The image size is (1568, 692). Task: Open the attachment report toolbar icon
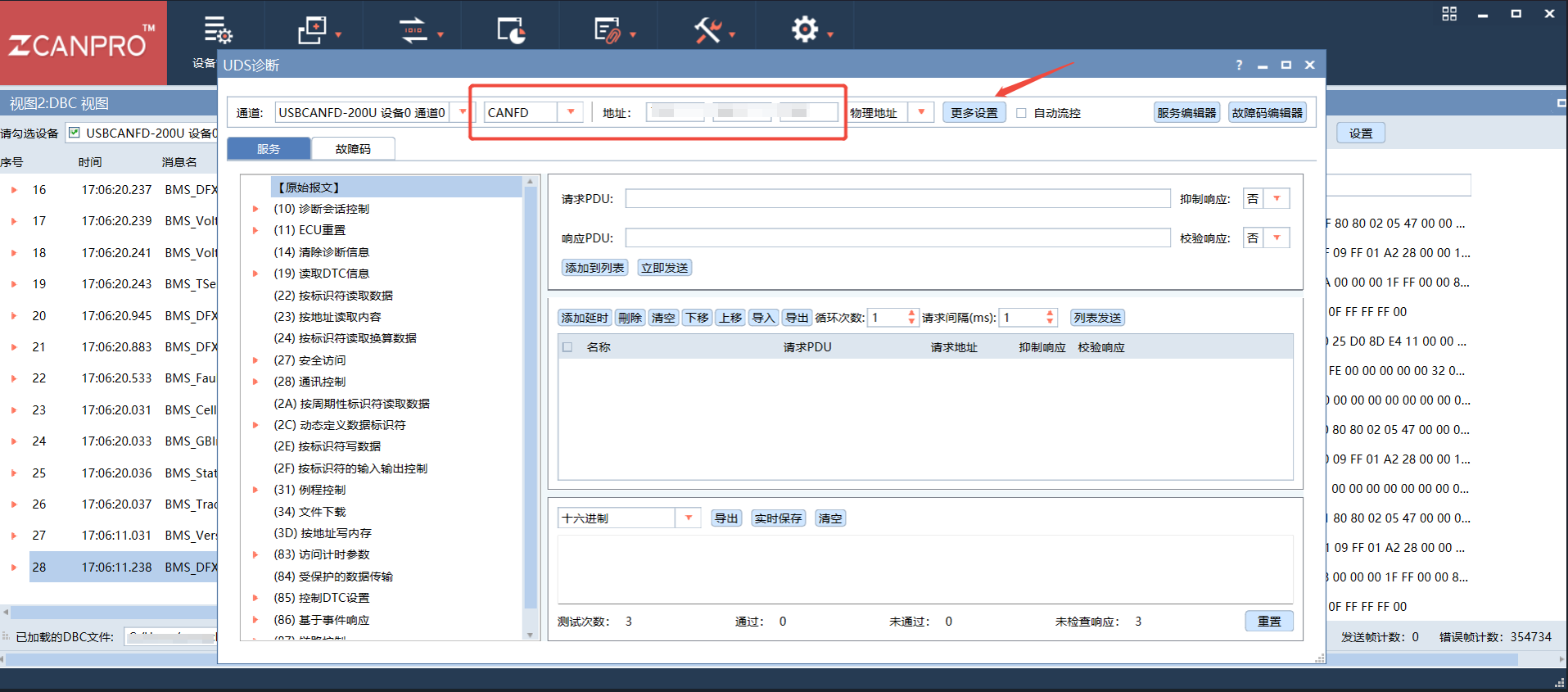pyautogui.click(x=607, y=30)
